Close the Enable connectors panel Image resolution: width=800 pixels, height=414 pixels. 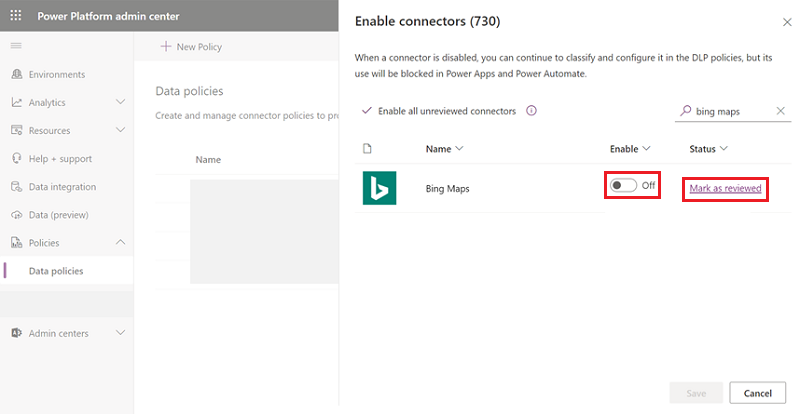[785, 20]
